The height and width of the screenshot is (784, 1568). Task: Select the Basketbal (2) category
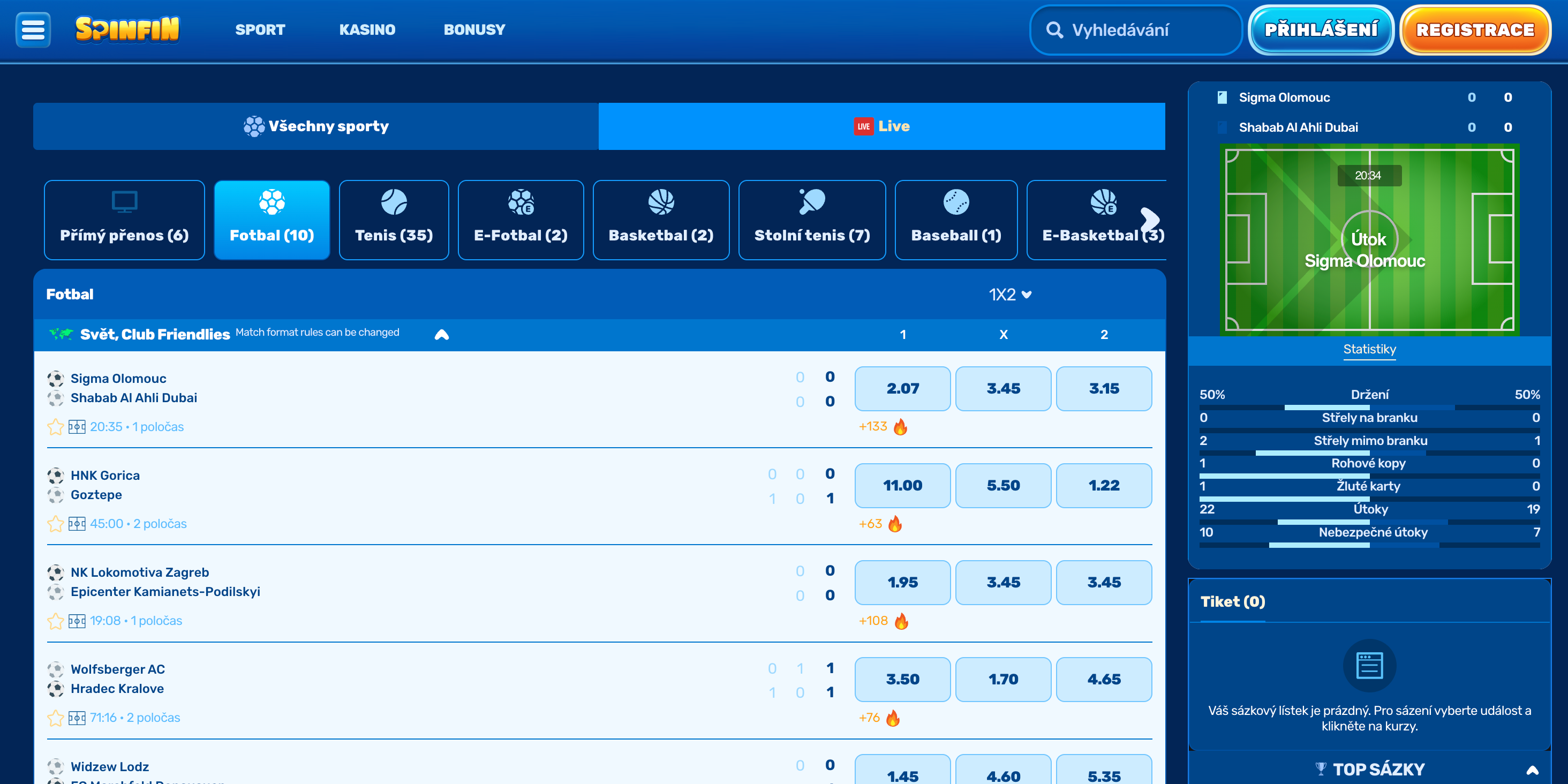coord(661,220)
